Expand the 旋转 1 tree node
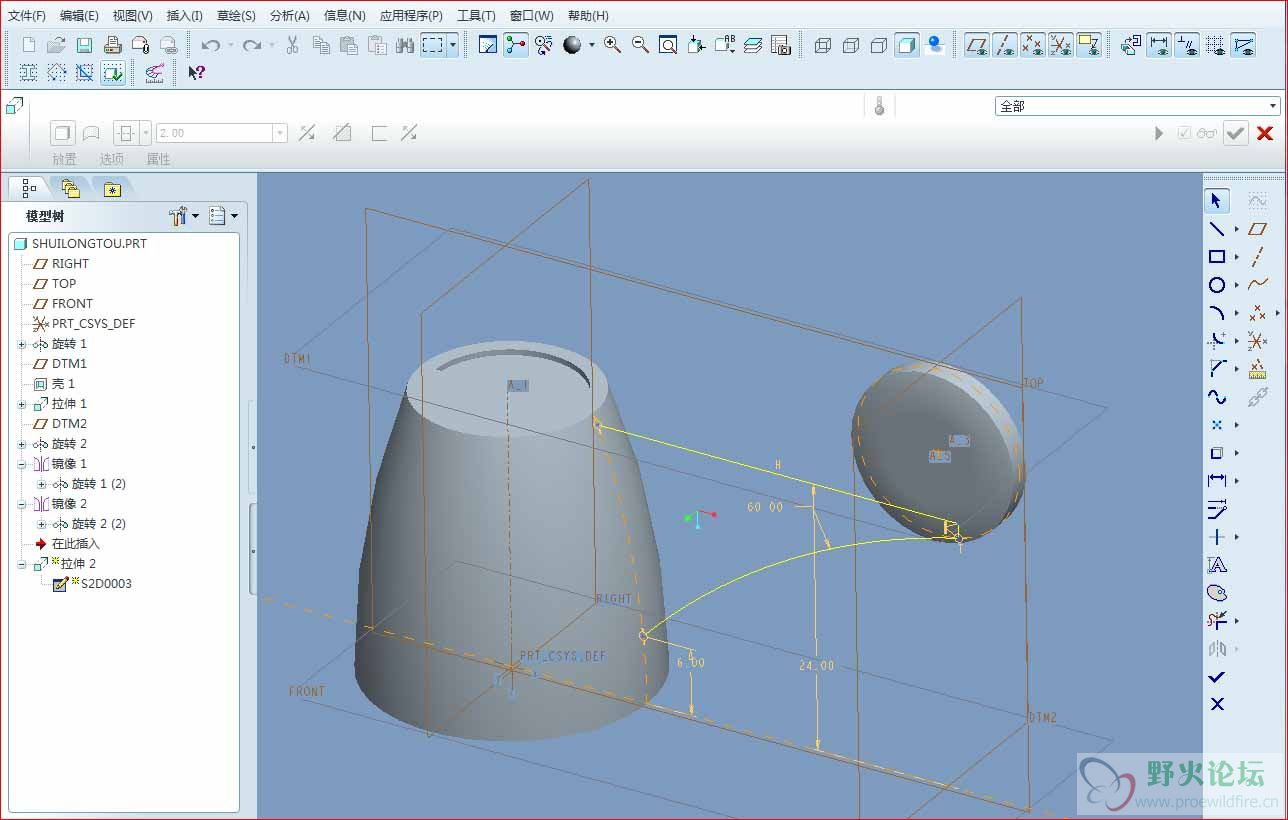Image resolution: width=1288 pixels, height=820 pixels. 22,344
